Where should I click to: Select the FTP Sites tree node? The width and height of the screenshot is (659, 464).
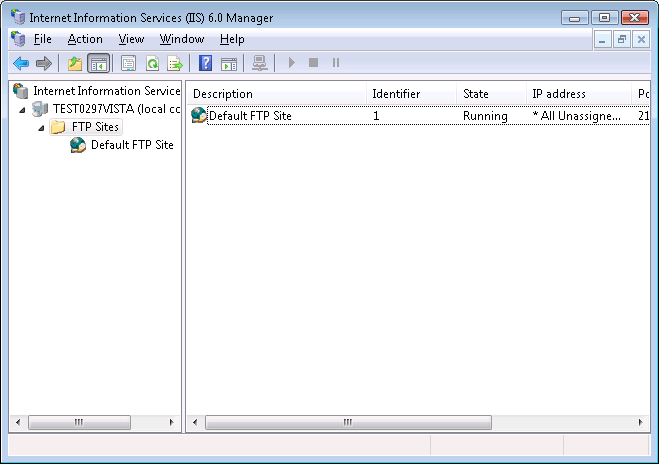tap(95, 127)
